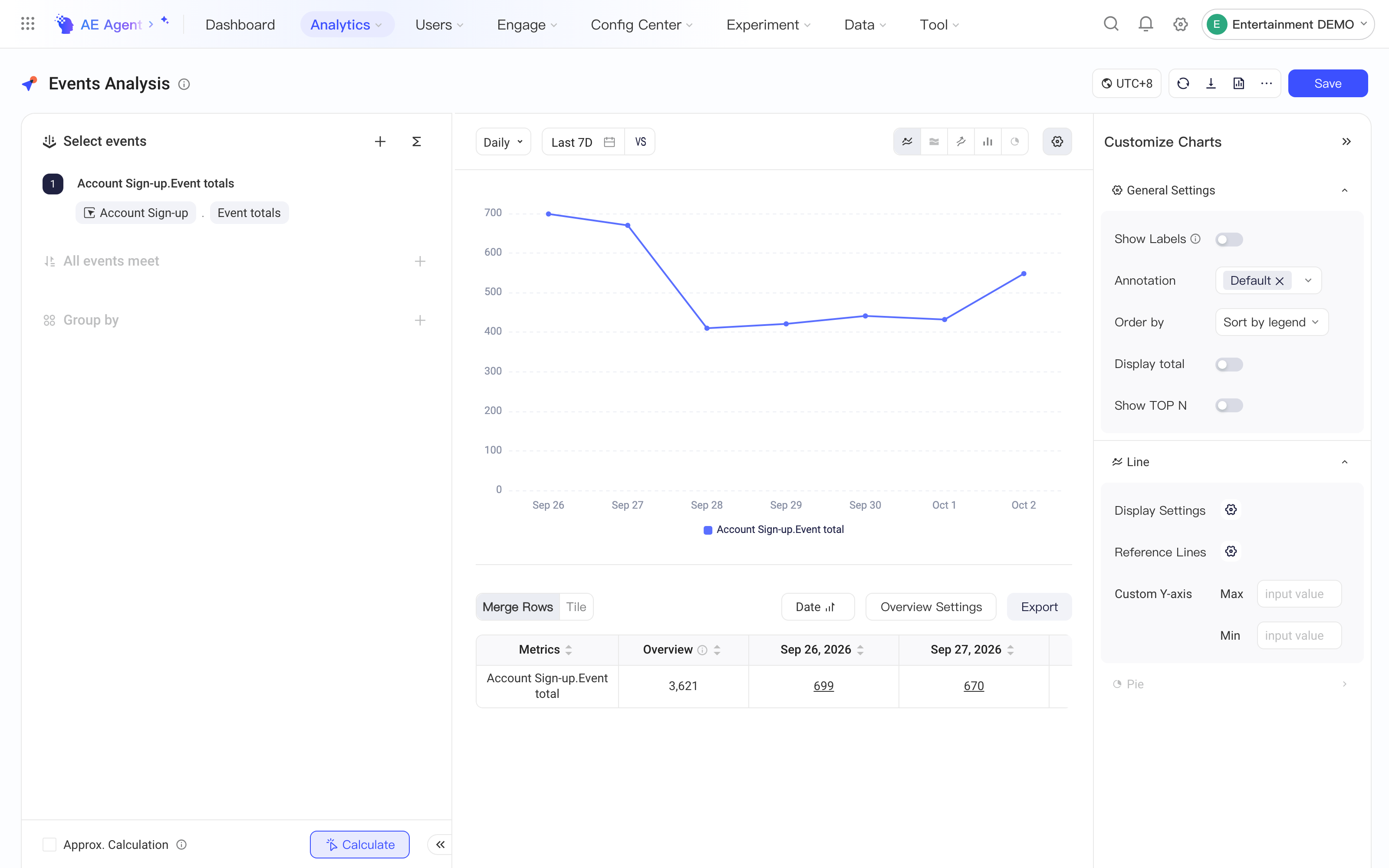Toggle the chart customize gear button
Viewport: 1389px width, 868px height.
point(1057,142)
